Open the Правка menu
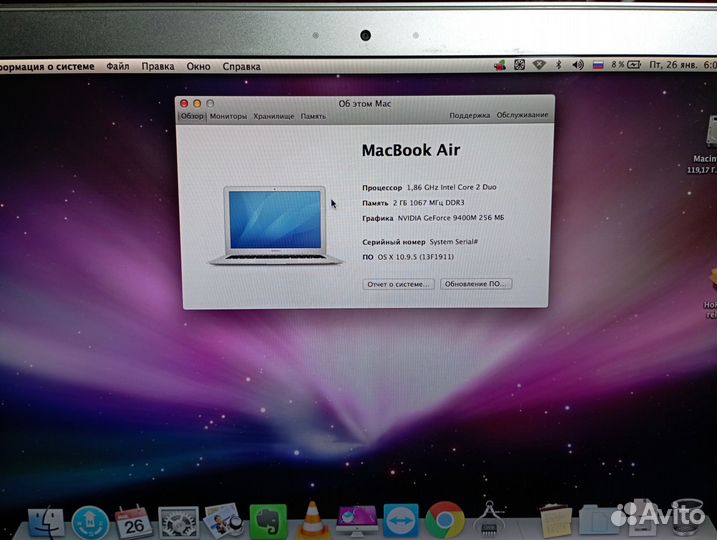The height and width of the screenshot is (540, 717). [x=158, y=66]
